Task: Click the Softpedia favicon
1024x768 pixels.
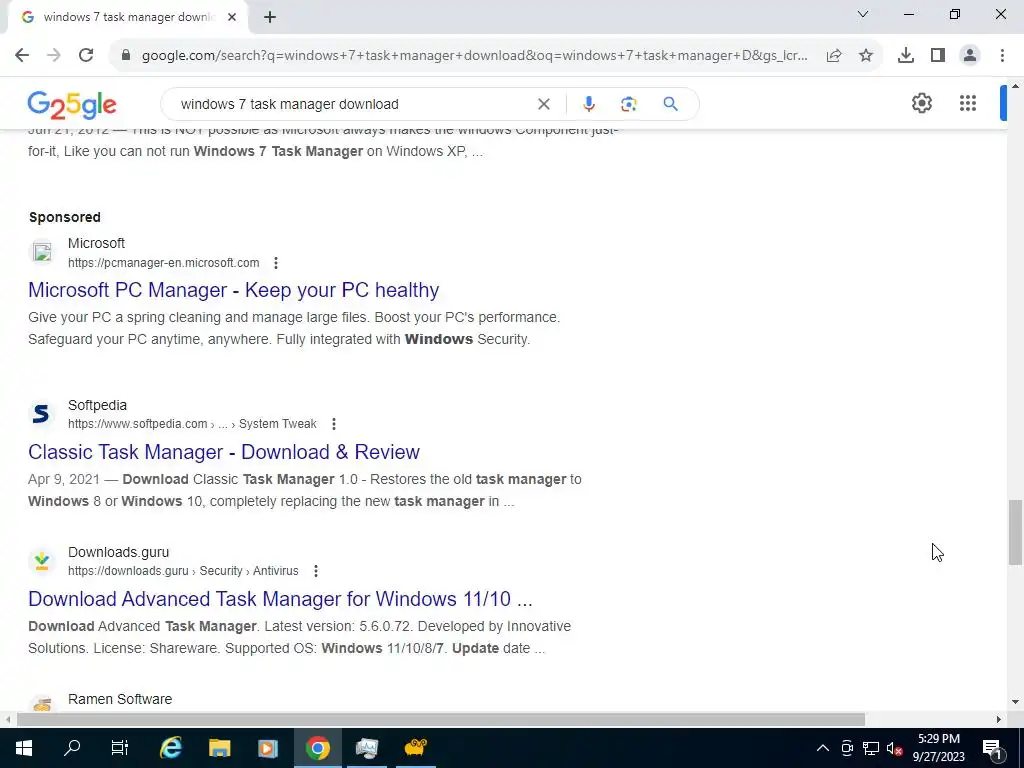Action: coord(41,414)
